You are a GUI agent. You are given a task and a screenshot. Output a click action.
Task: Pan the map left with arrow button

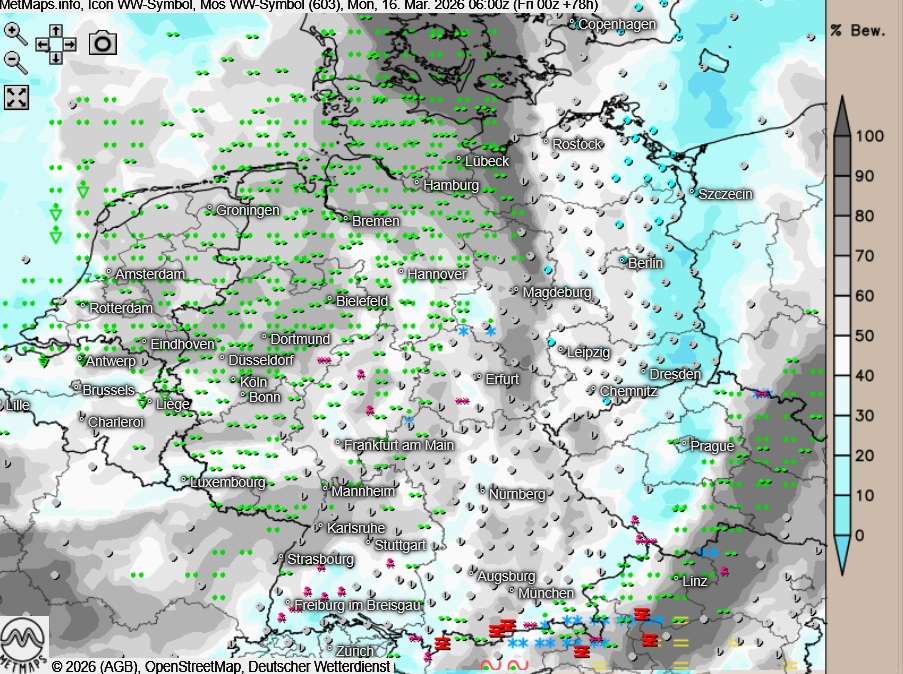(x=42, y=44)
